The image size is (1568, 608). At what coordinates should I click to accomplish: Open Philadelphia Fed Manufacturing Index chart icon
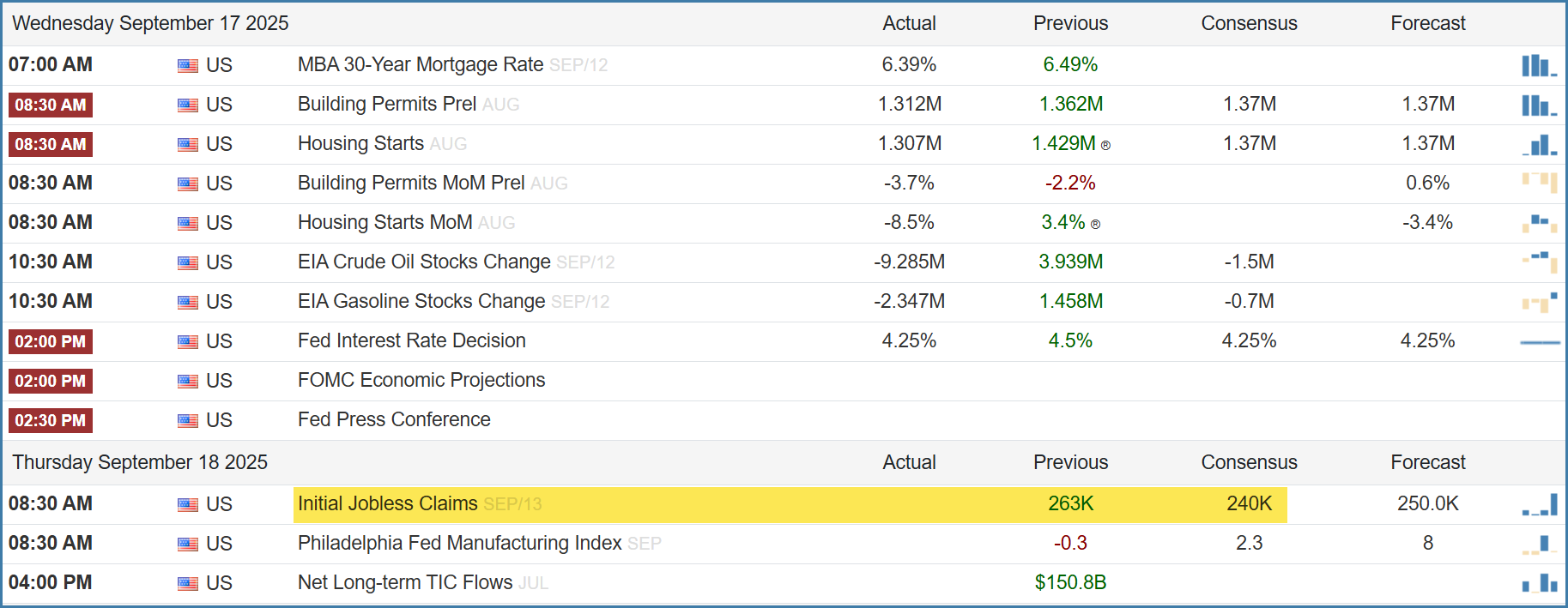pos(1540,544)
